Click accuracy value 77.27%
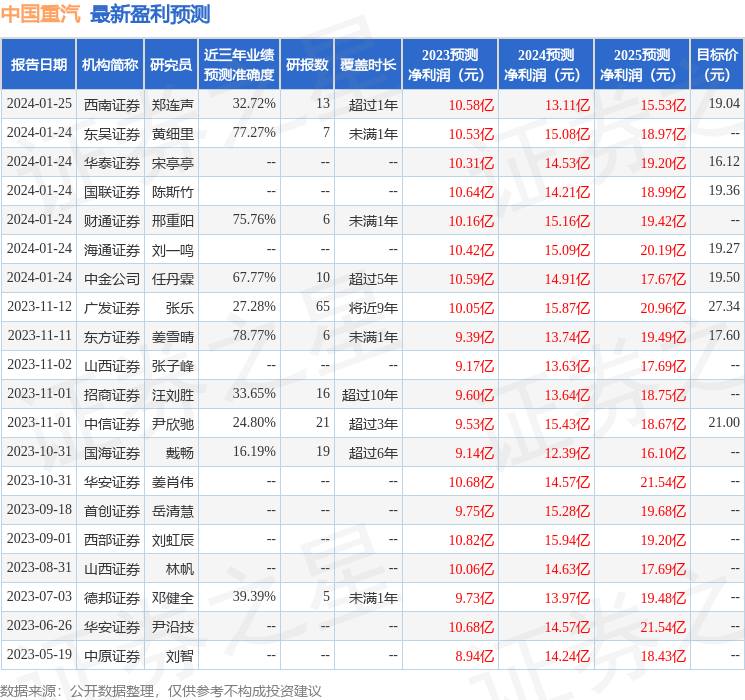 (x=254, y=132)
